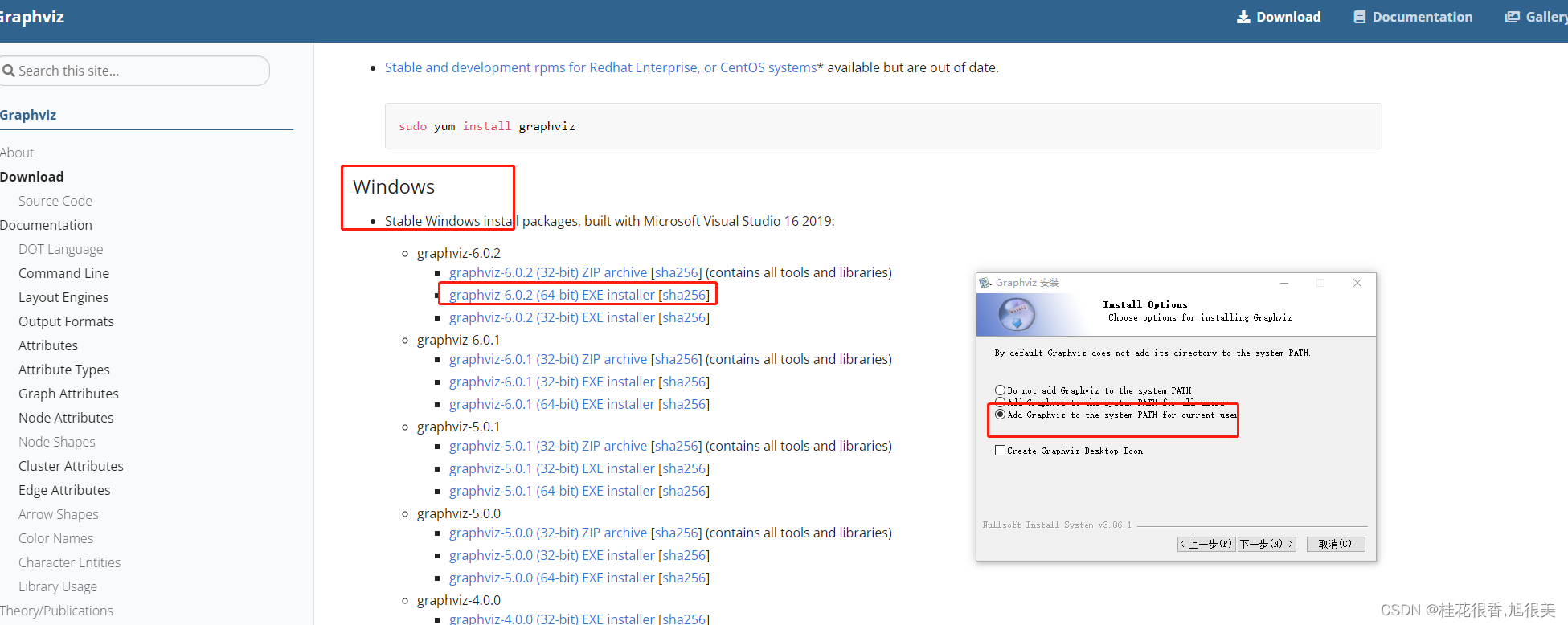Click the search magnifier icon
This screenshot has width=1568, height=625.
(9, 71)
